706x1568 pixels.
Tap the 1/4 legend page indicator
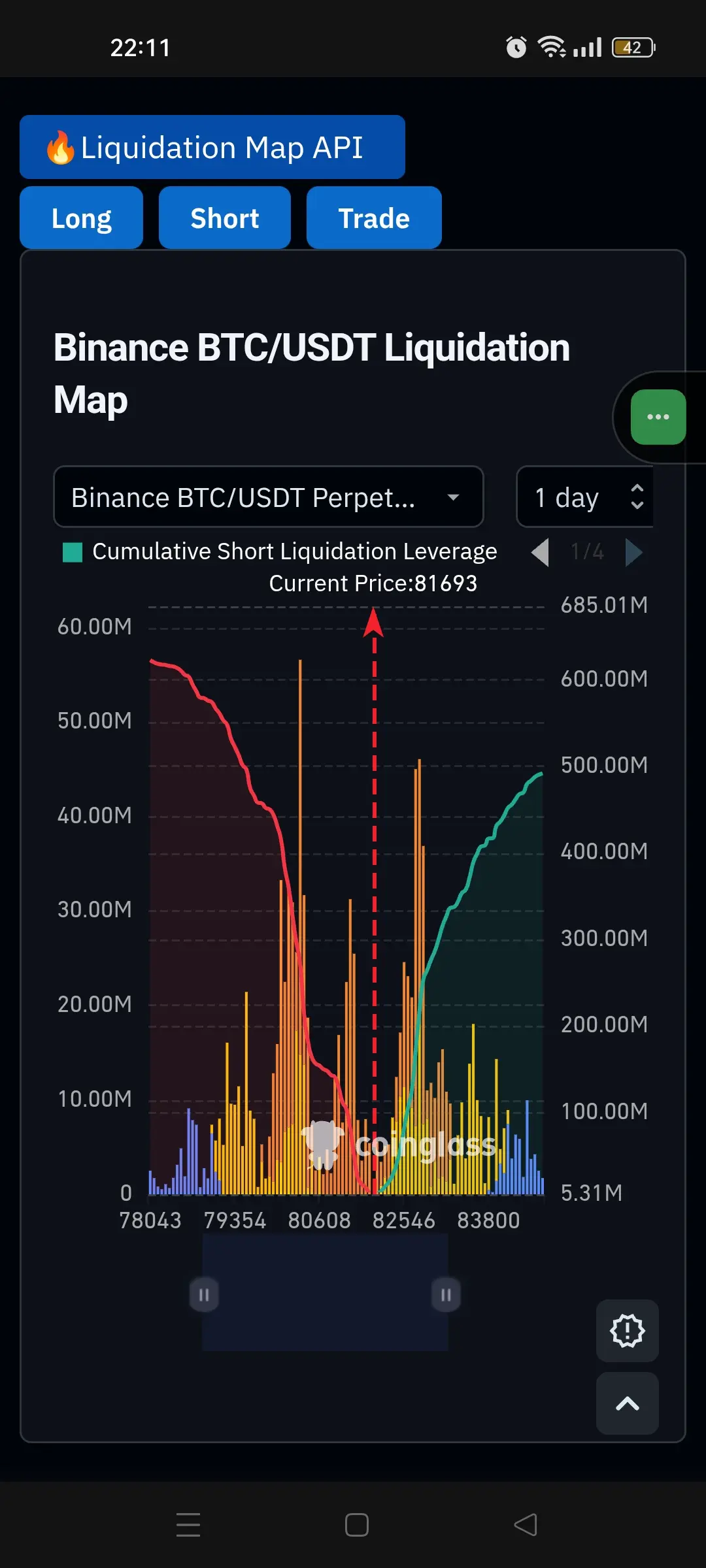pos(587,552)
